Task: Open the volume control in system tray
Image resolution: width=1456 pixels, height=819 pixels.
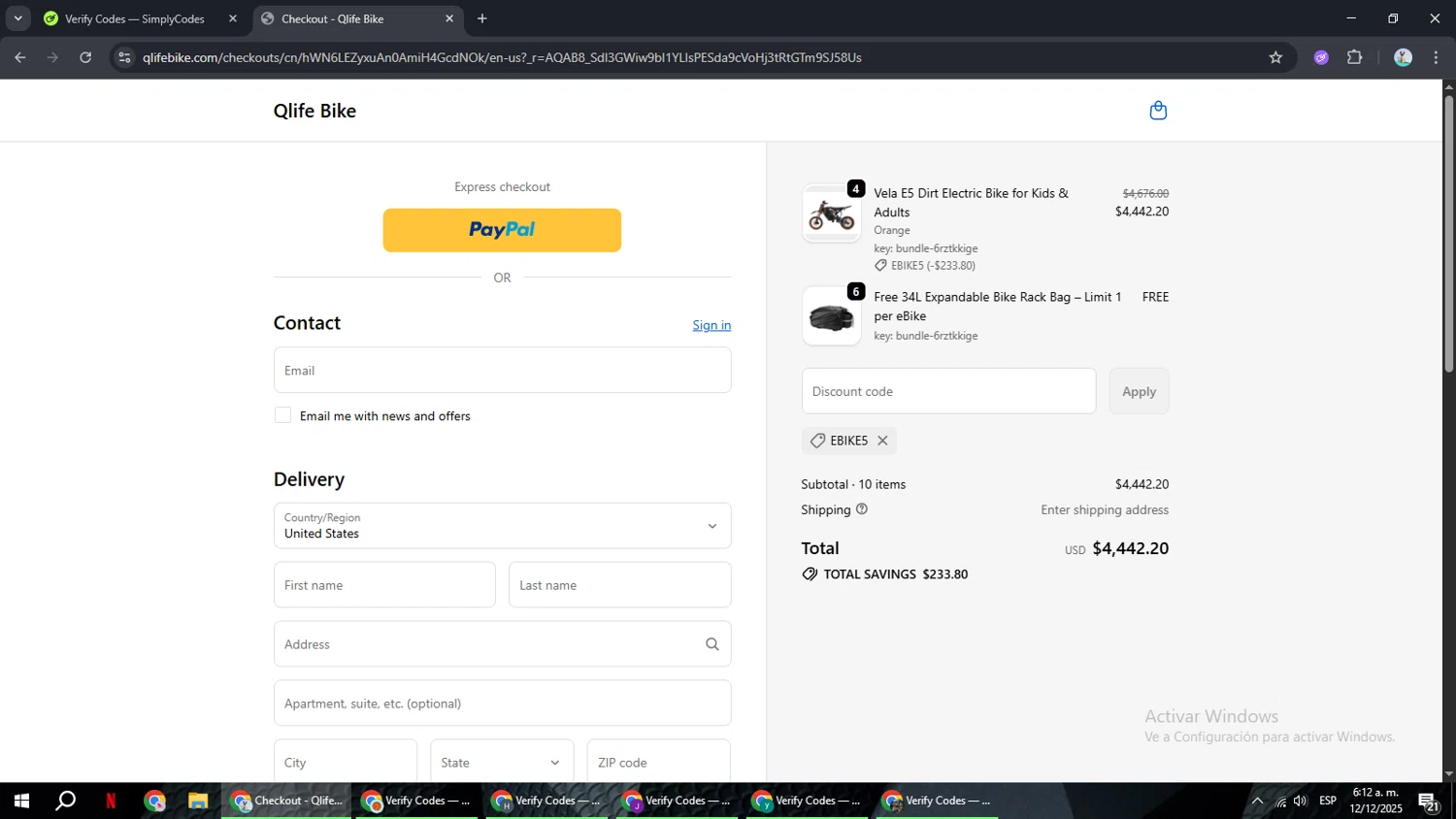Action: (1301, 801)
